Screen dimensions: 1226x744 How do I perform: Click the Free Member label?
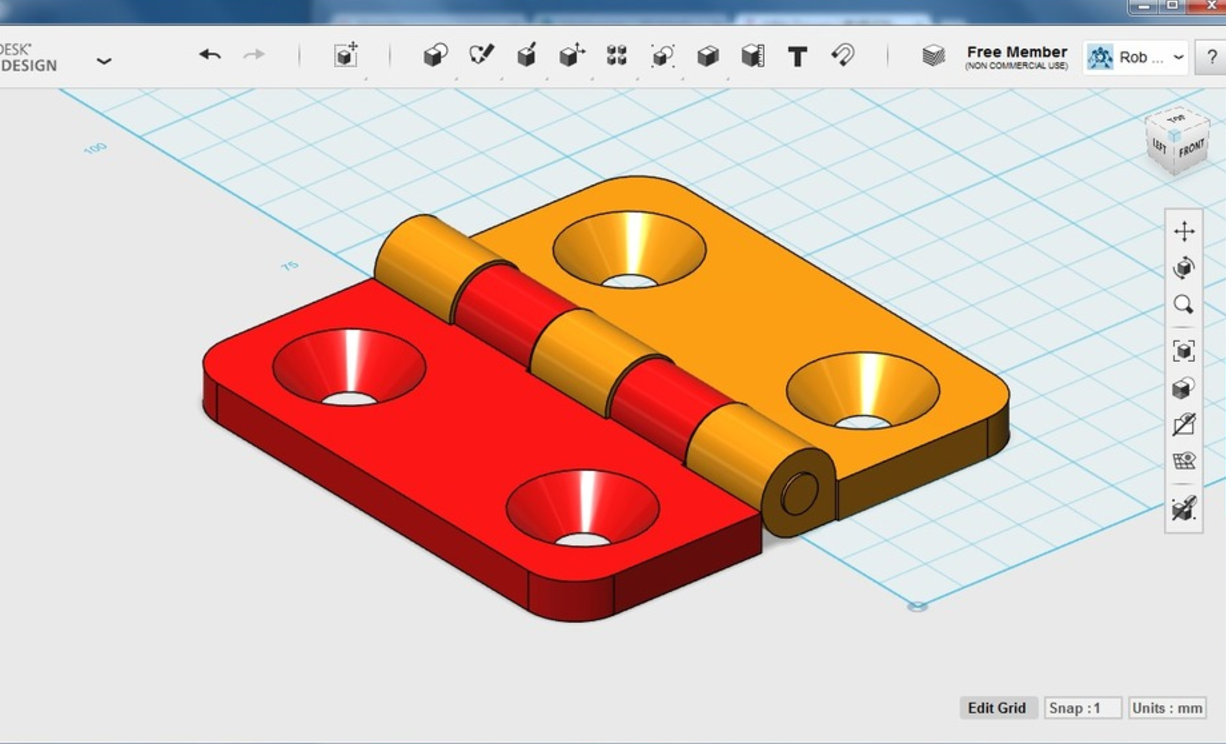coord(1017,52)
